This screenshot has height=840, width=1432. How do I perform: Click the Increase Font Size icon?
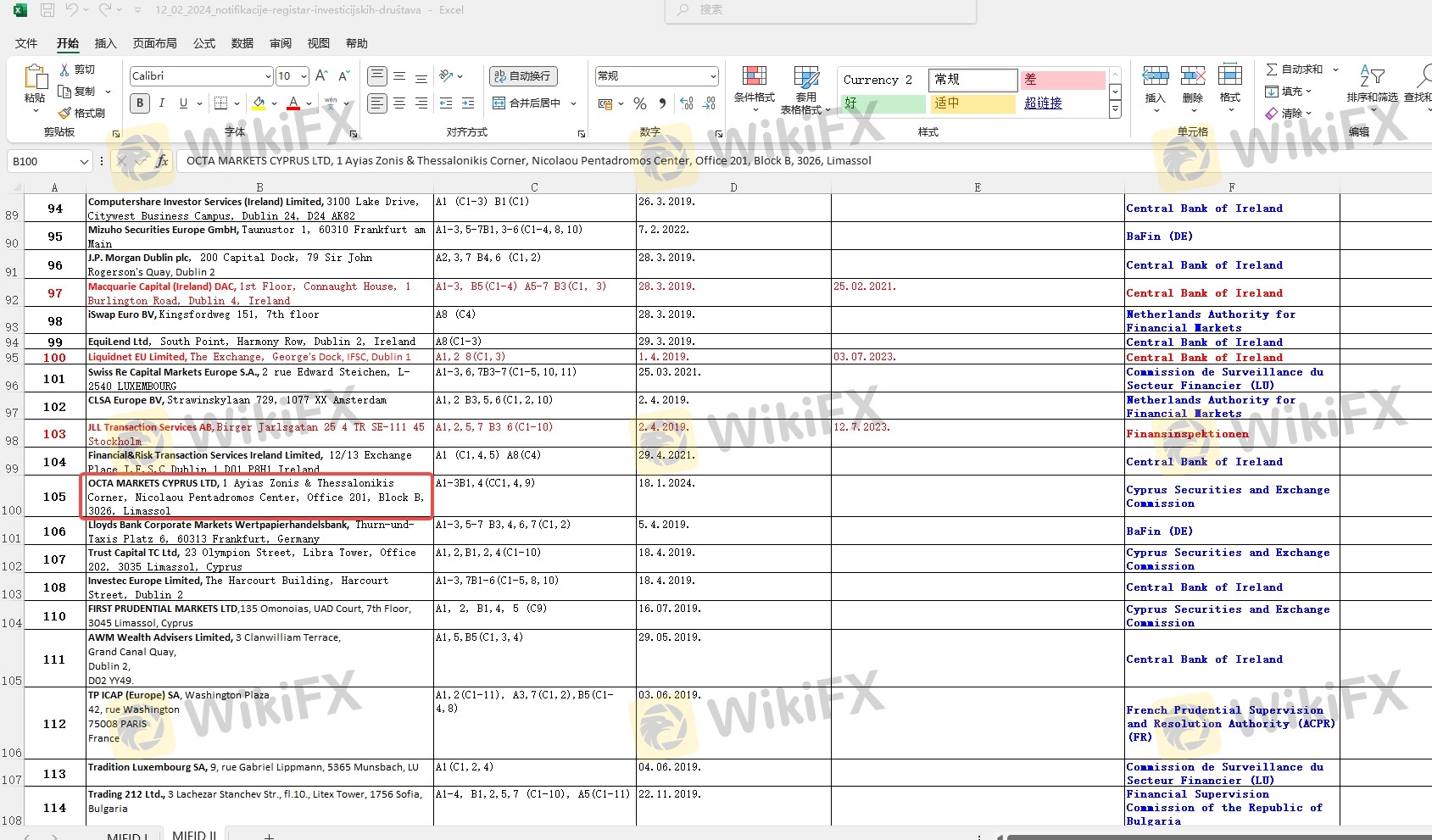coord(321,76)
